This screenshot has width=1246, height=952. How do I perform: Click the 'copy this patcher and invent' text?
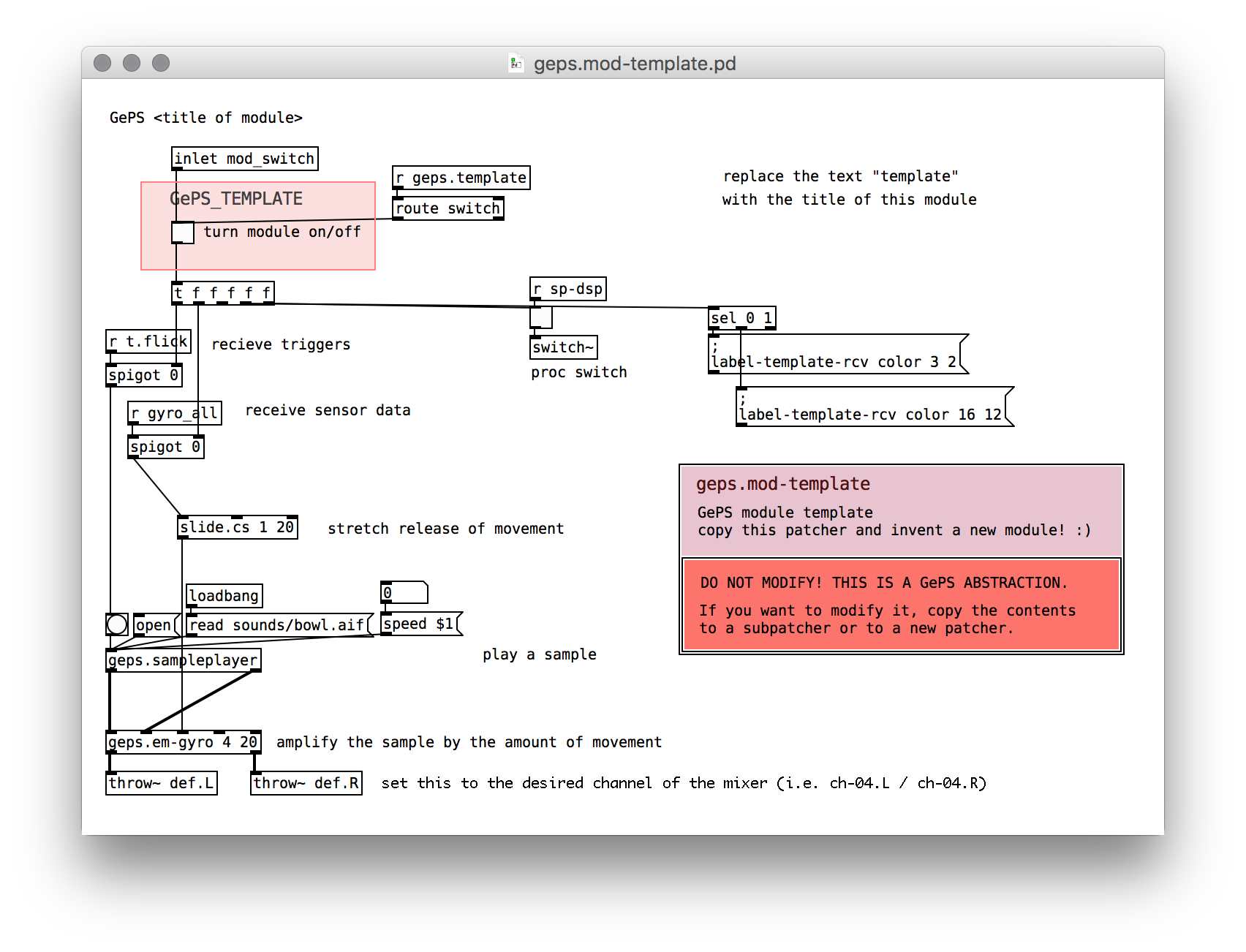tap(894, 530)
